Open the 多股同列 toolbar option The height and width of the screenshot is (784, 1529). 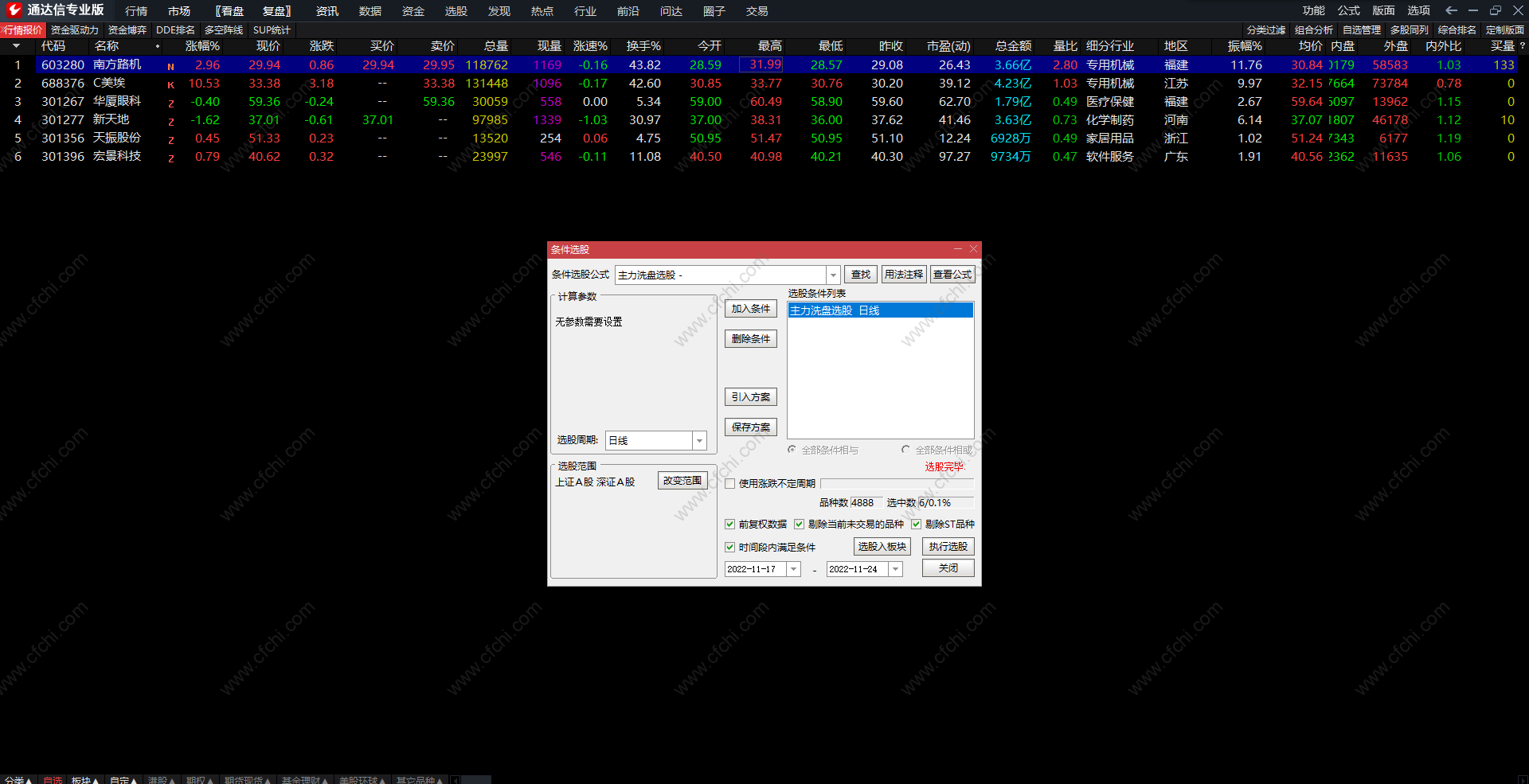tap(1410, 30)
